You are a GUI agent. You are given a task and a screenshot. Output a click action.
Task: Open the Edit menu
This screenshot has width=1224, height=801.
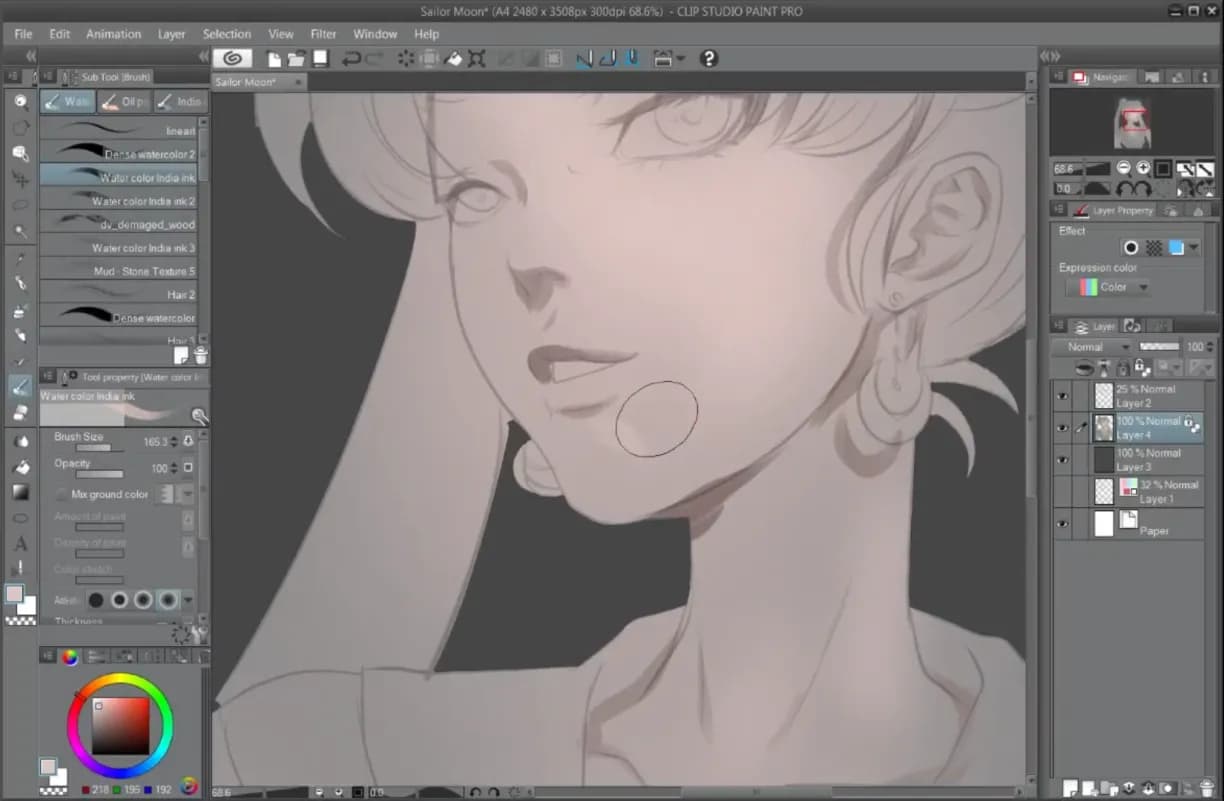(60, 34)
